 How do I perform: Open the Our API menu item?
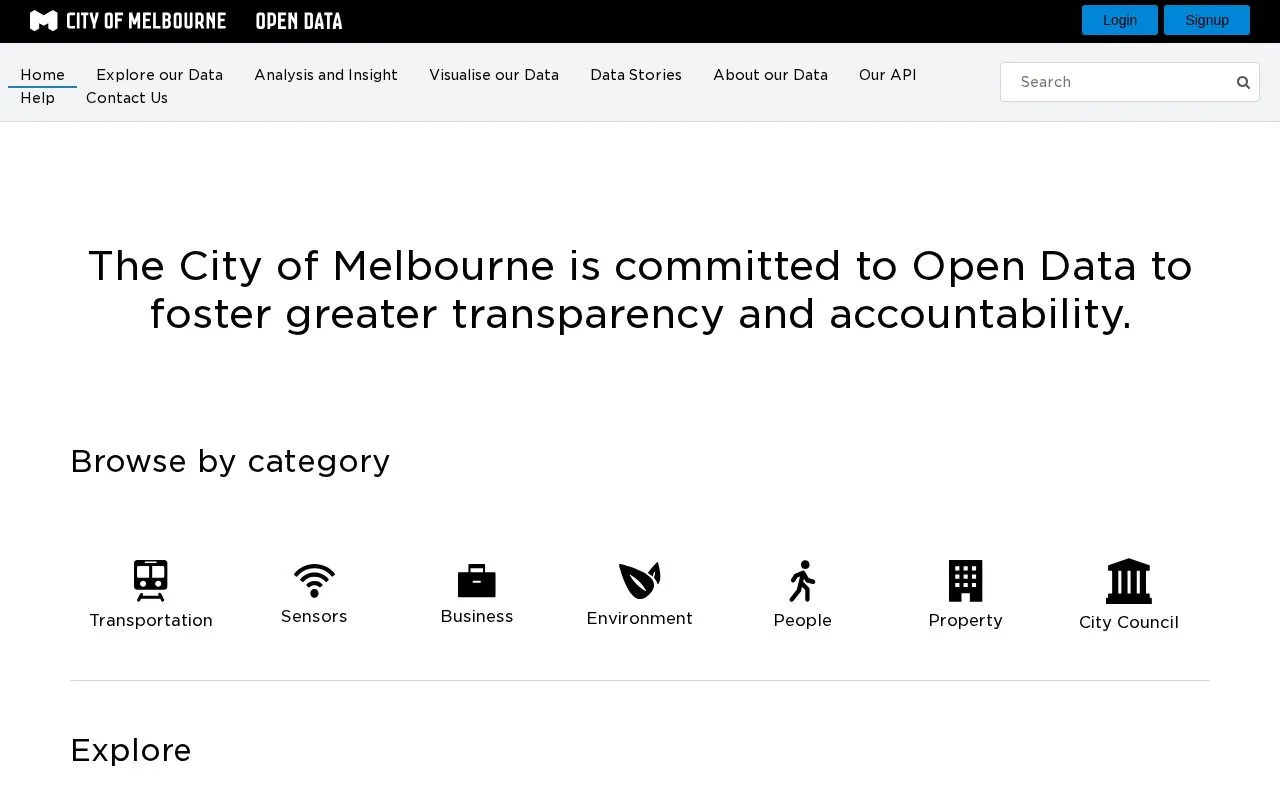[x=887, y=75]
